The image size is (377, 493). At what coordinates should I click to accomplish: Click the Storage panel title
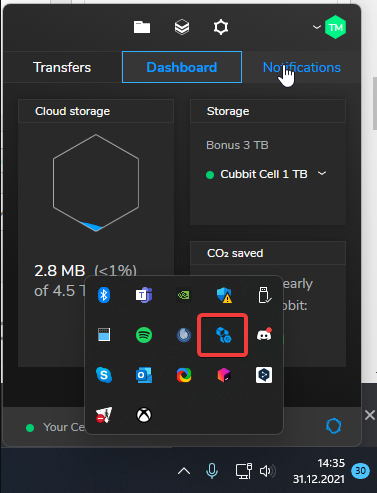[228, 111]
